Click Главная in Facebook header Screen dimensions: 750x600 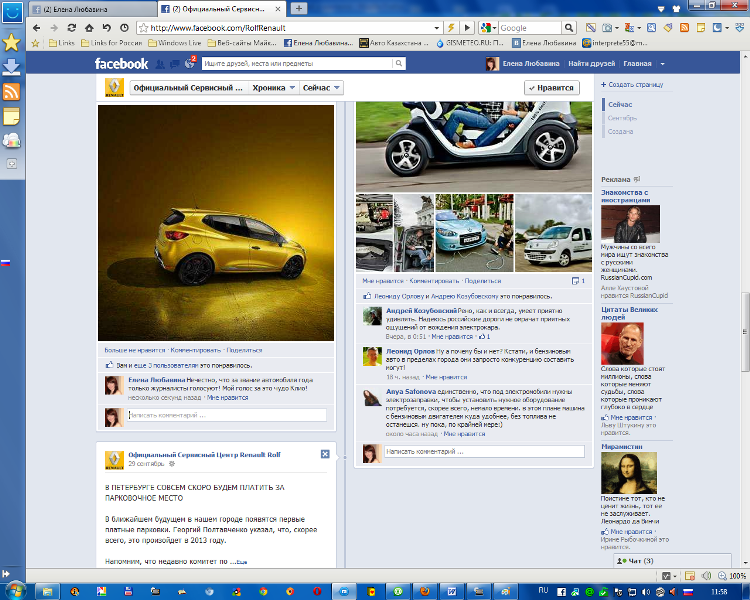click(x=637, y=64)
